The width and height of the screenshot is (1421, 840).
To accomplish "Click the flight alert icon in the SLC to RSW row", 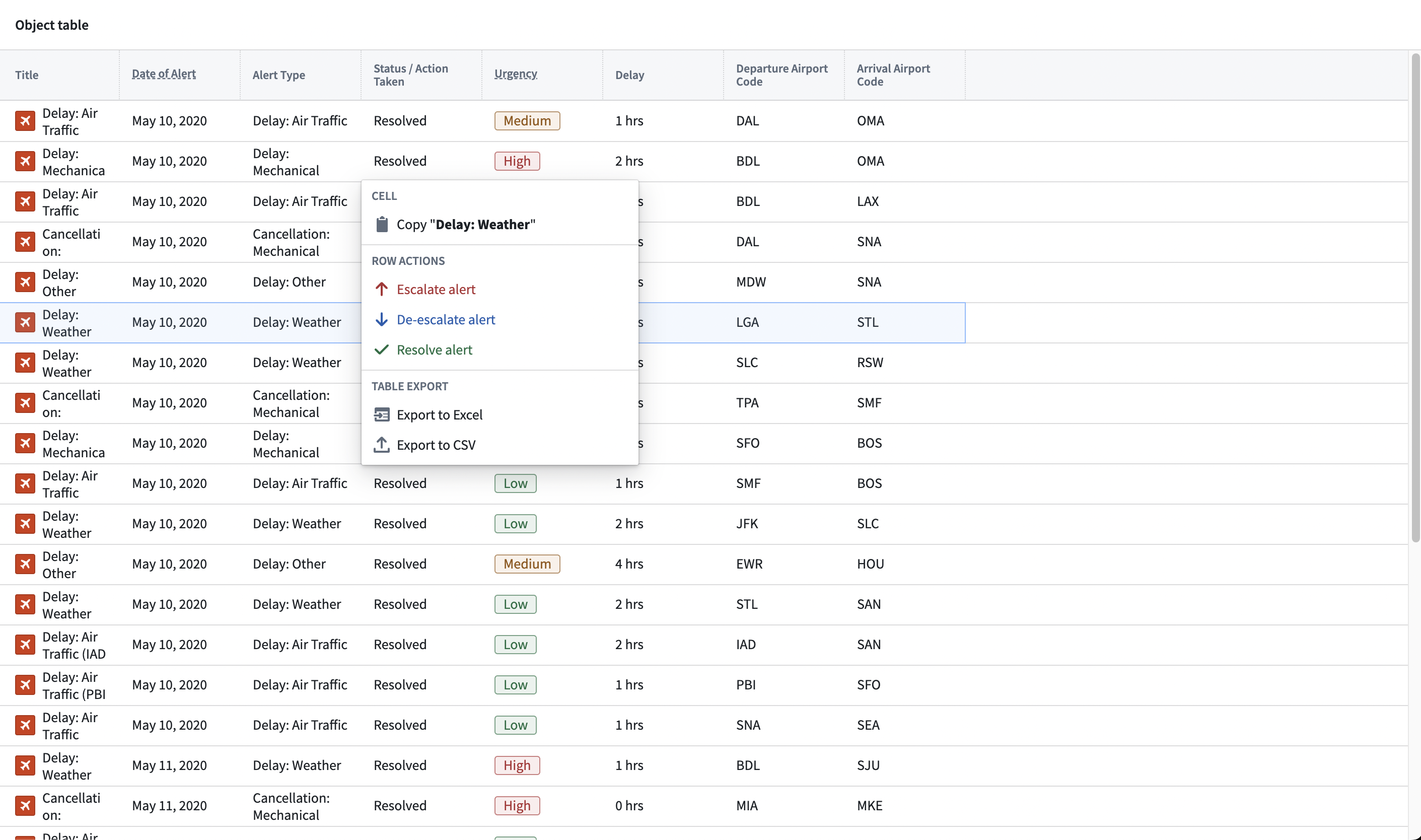I will pos(25,363).
